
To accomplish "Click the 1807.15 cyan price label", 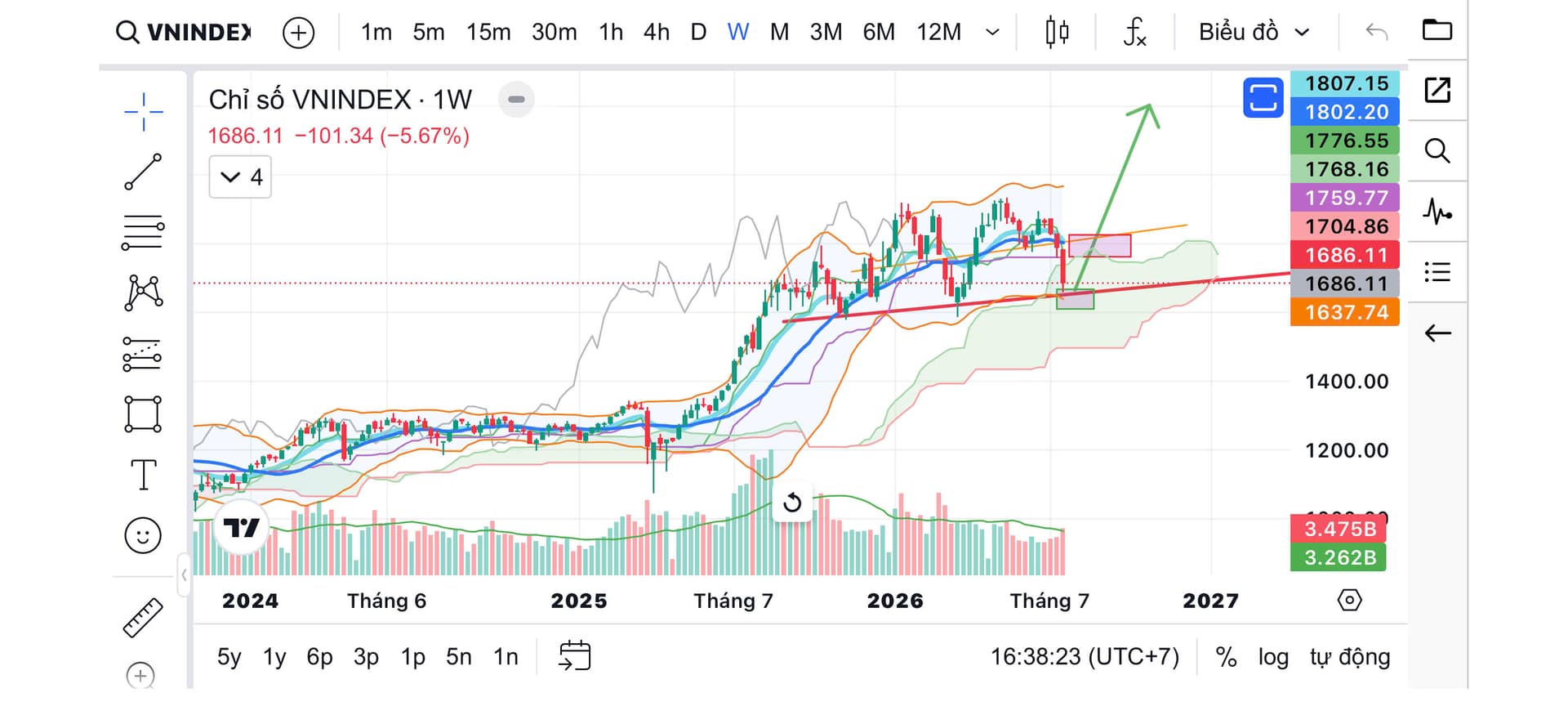I will click(1345, 83).
